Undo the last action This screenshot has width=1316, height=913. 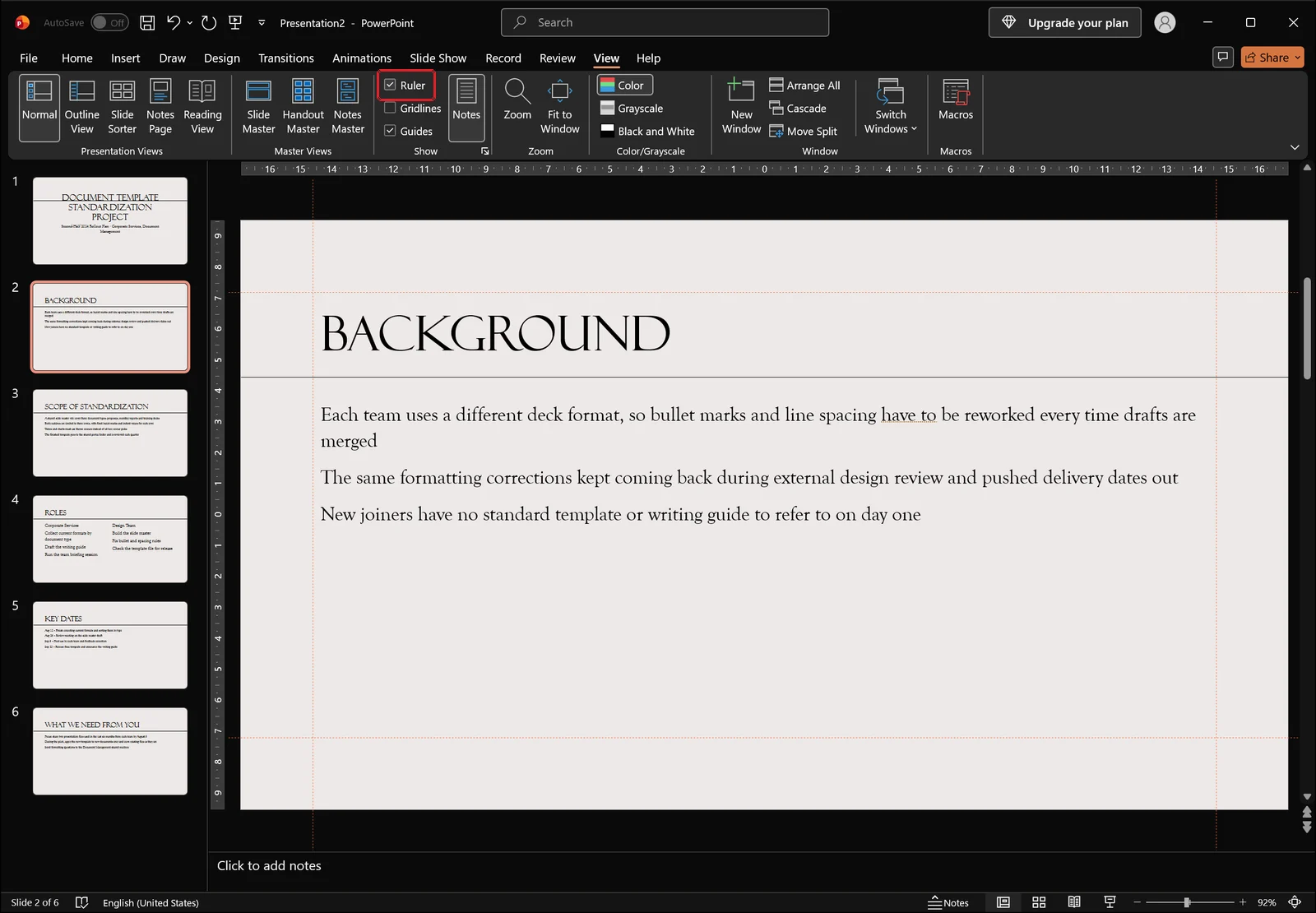tap(173, 23)
